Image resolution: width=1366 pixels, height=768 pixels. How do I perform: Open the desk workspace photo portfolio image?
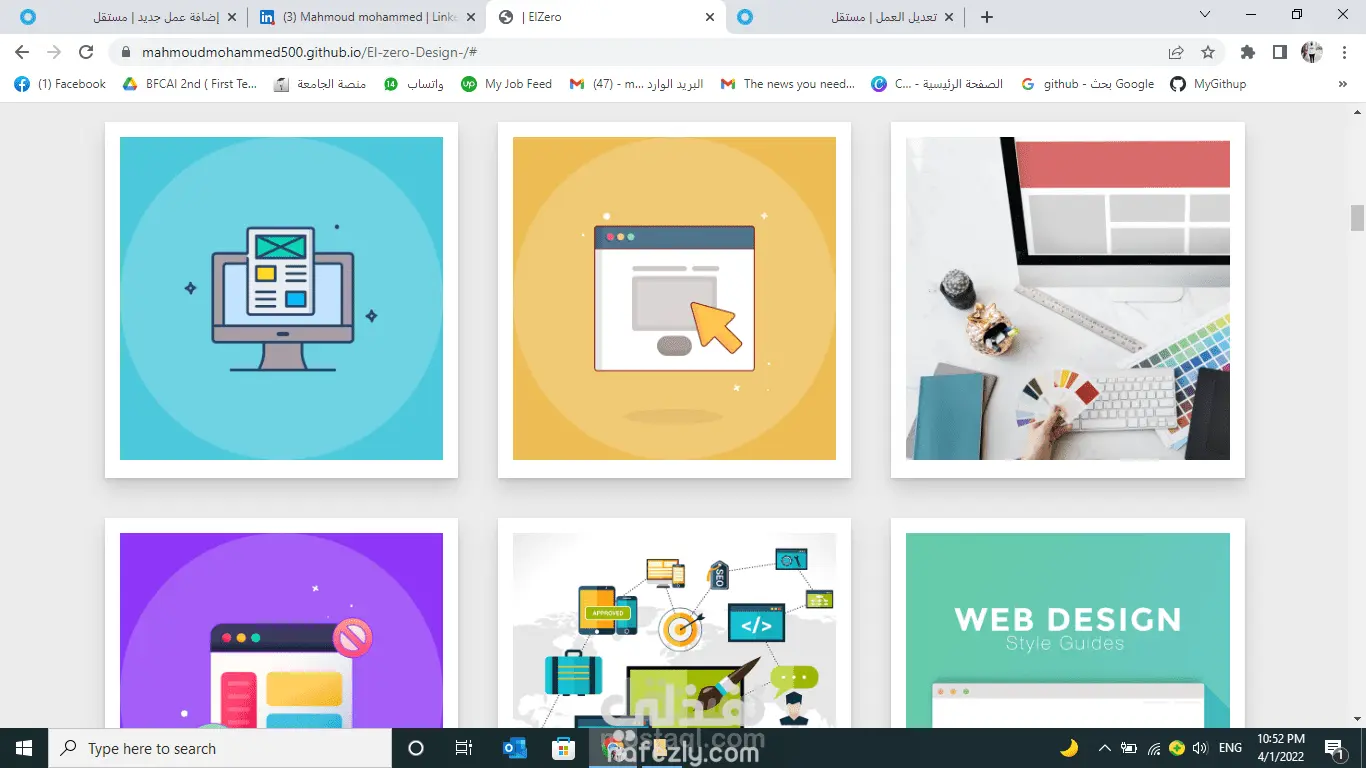[x=1068, y=299]
